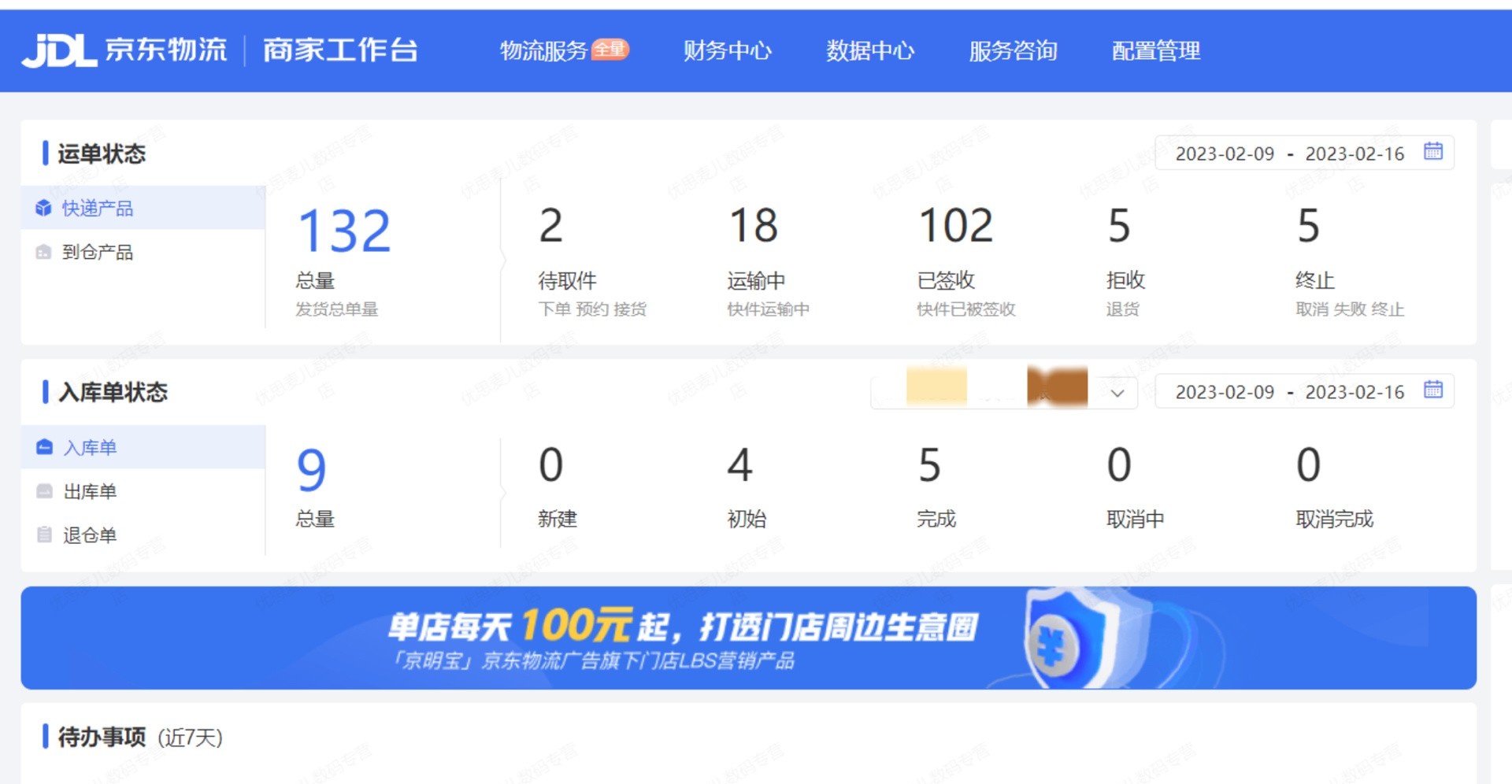This screenshot has width=1512, height=784.
Task: Click the 取消 失败 终止 description text
Action: (x=1350, y=309)
